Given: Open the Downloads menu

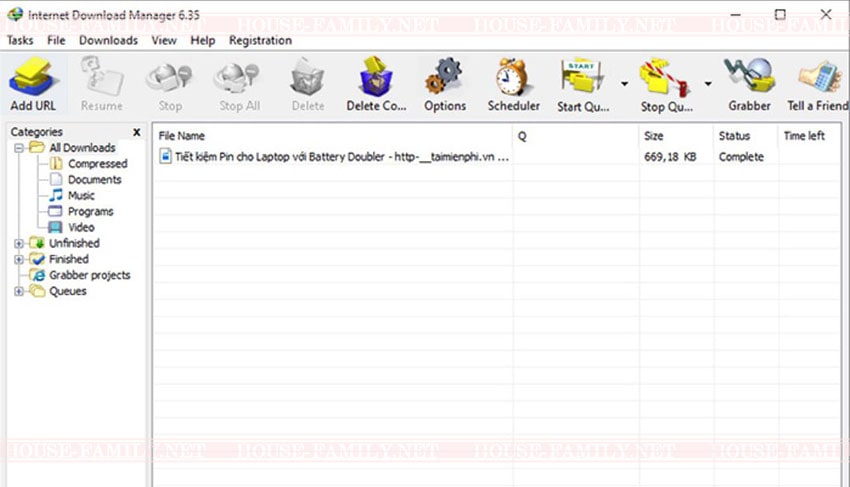Looking at the screenshot, I should pyautogui.click(x=108, y=41).
